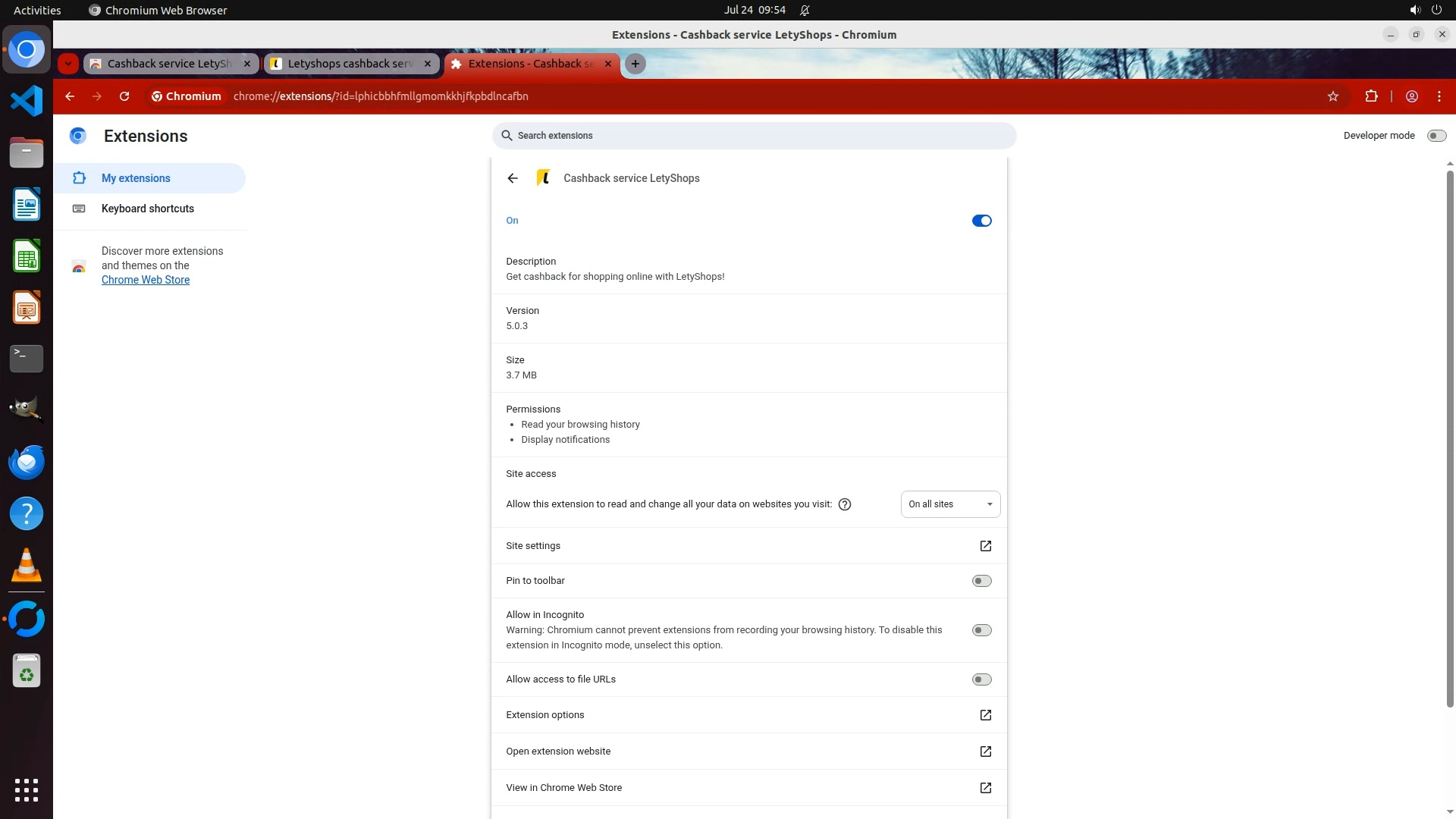Open Site settings external link icon

[x=985, y=546]
